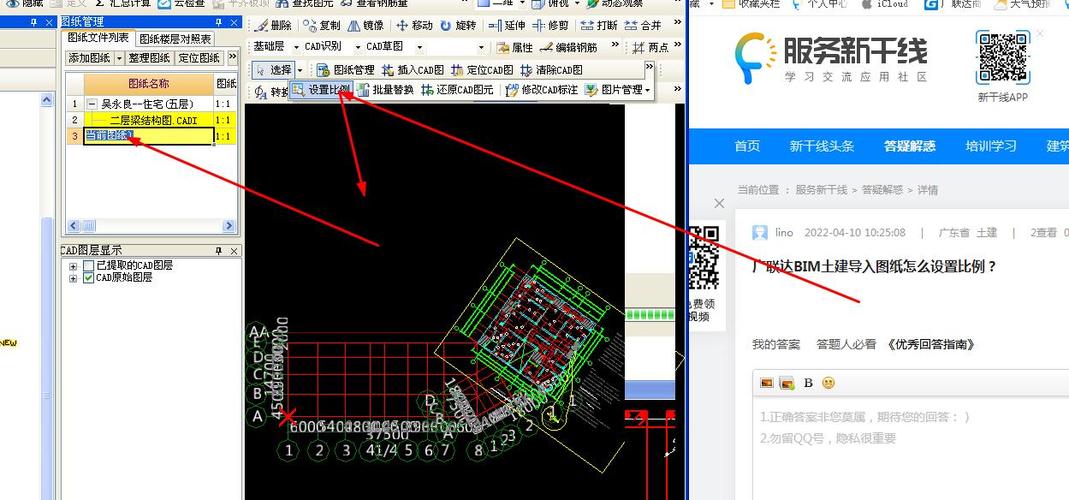Click the horizontal scrollbar thumb in the 图纸 list
Image resolution: width=1069 pixels, height=500 pixels.
(x=89, y=226)
